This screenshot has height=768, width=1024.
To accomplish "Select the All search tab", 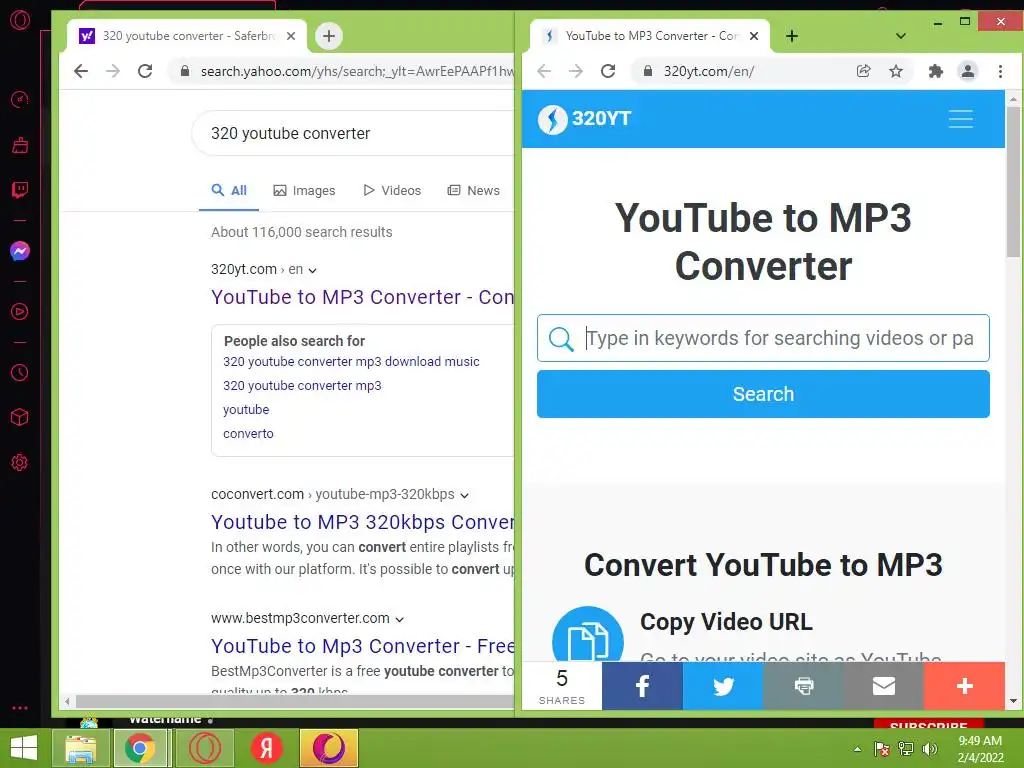I will pos(229,191).
